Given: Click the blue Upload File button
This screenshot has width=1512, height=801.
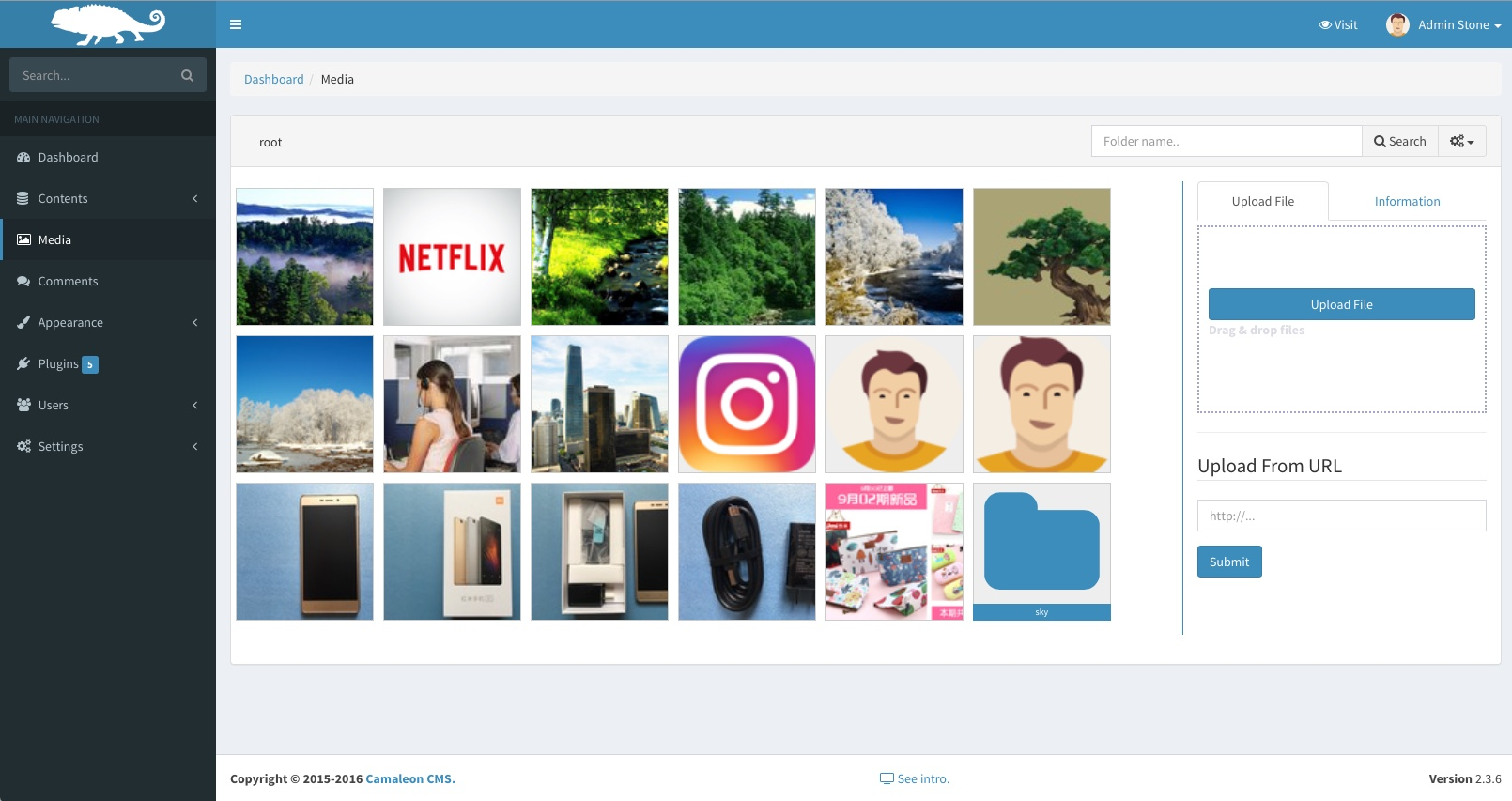Looking at the screenshot, I should 1341,304.
